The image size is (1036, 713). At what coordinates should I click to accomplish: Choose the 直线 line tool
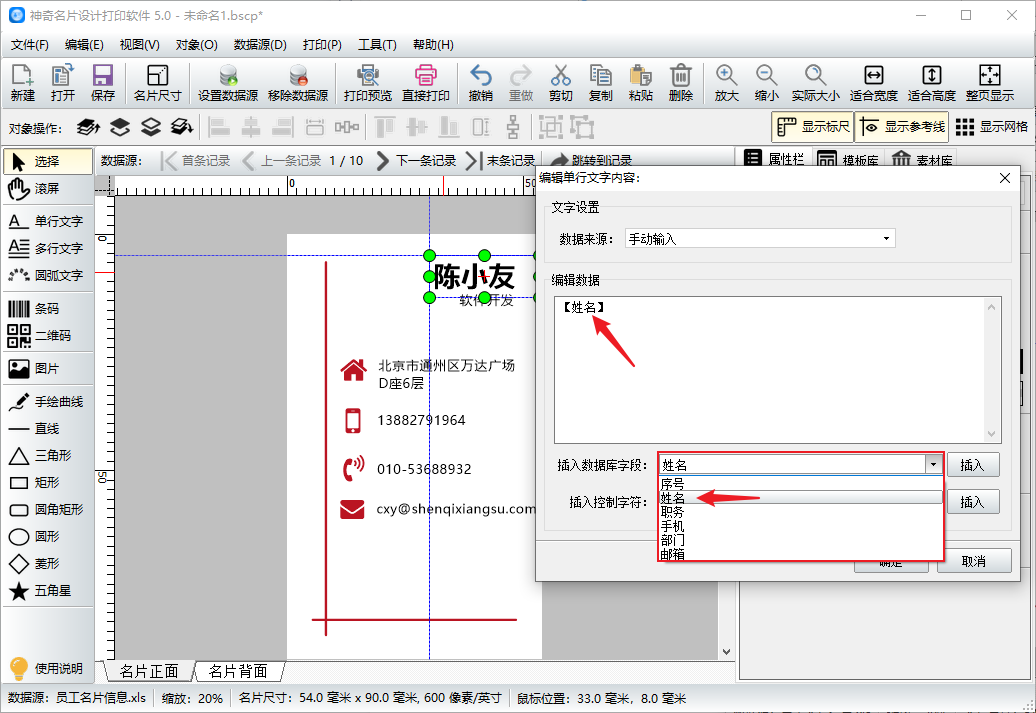coord(48,429)
